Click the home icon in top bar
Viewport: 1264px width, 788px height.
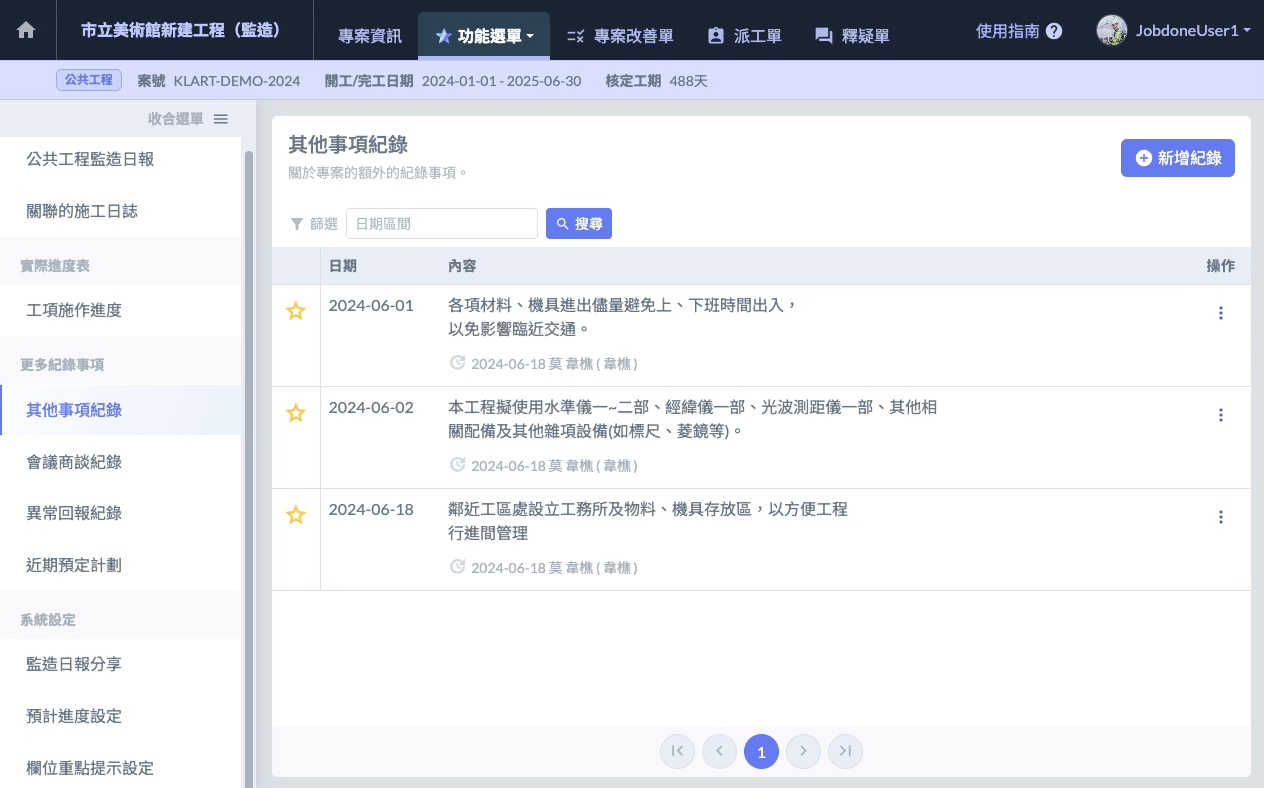coord(26,30)
